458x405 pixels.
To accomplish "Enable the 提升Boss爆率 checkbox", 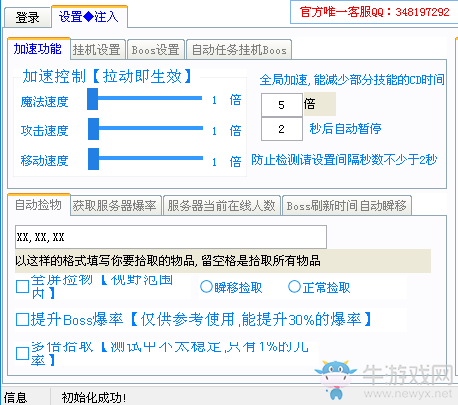I will coord(22,319).
